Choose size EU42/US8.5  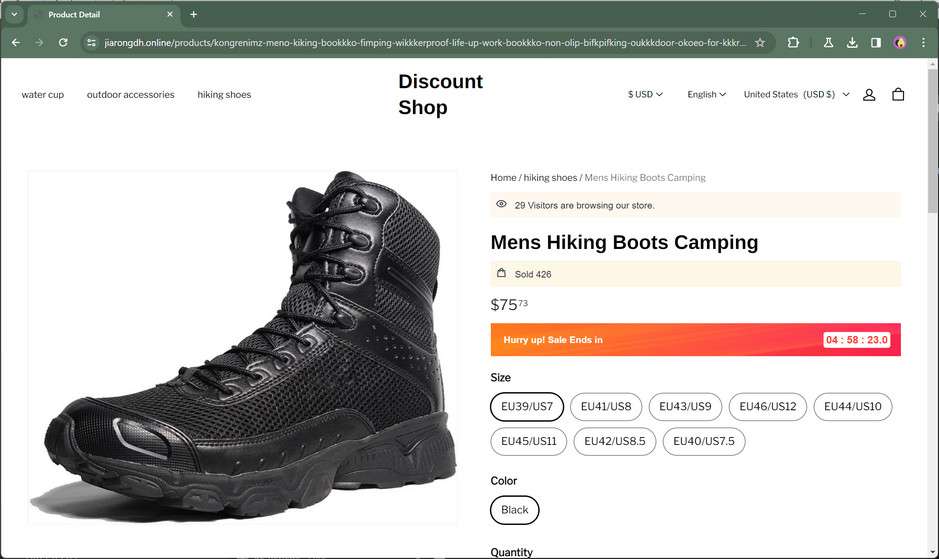pos(615,441)
